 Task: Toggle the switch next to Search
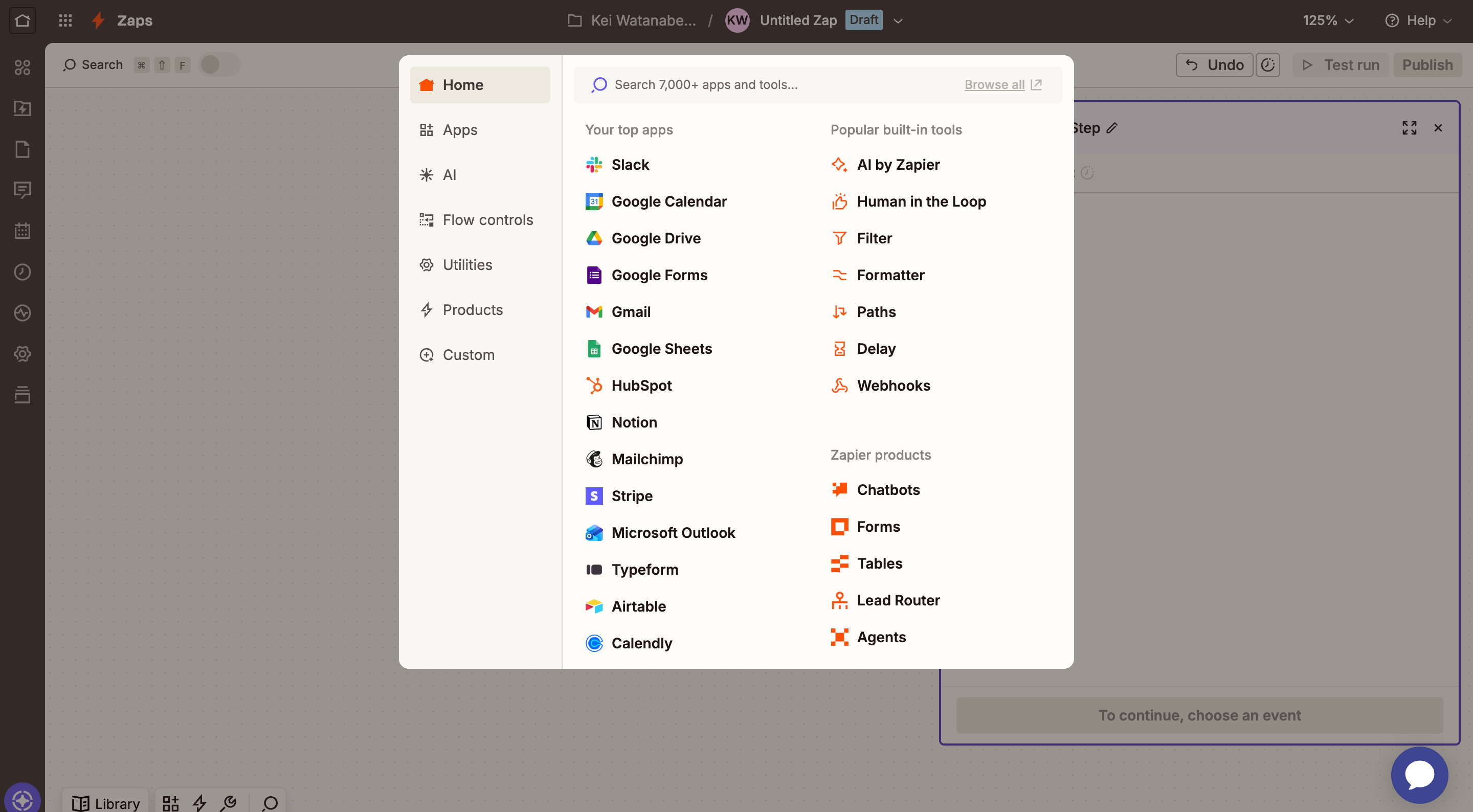219,64
